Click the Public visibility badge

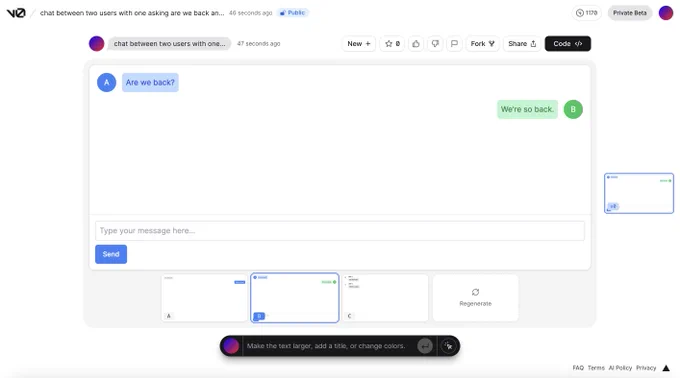pos(293,13)
